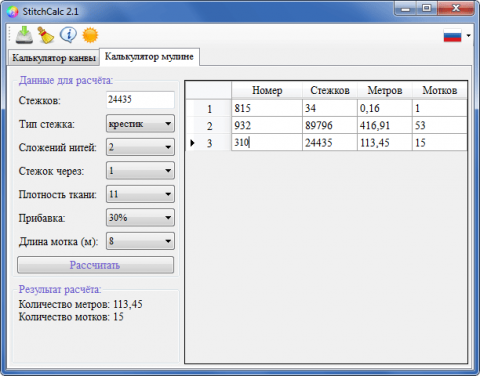Click the table cell showing 113,45
This screenshot has width=480, height=376.
[x=385, y=143]
